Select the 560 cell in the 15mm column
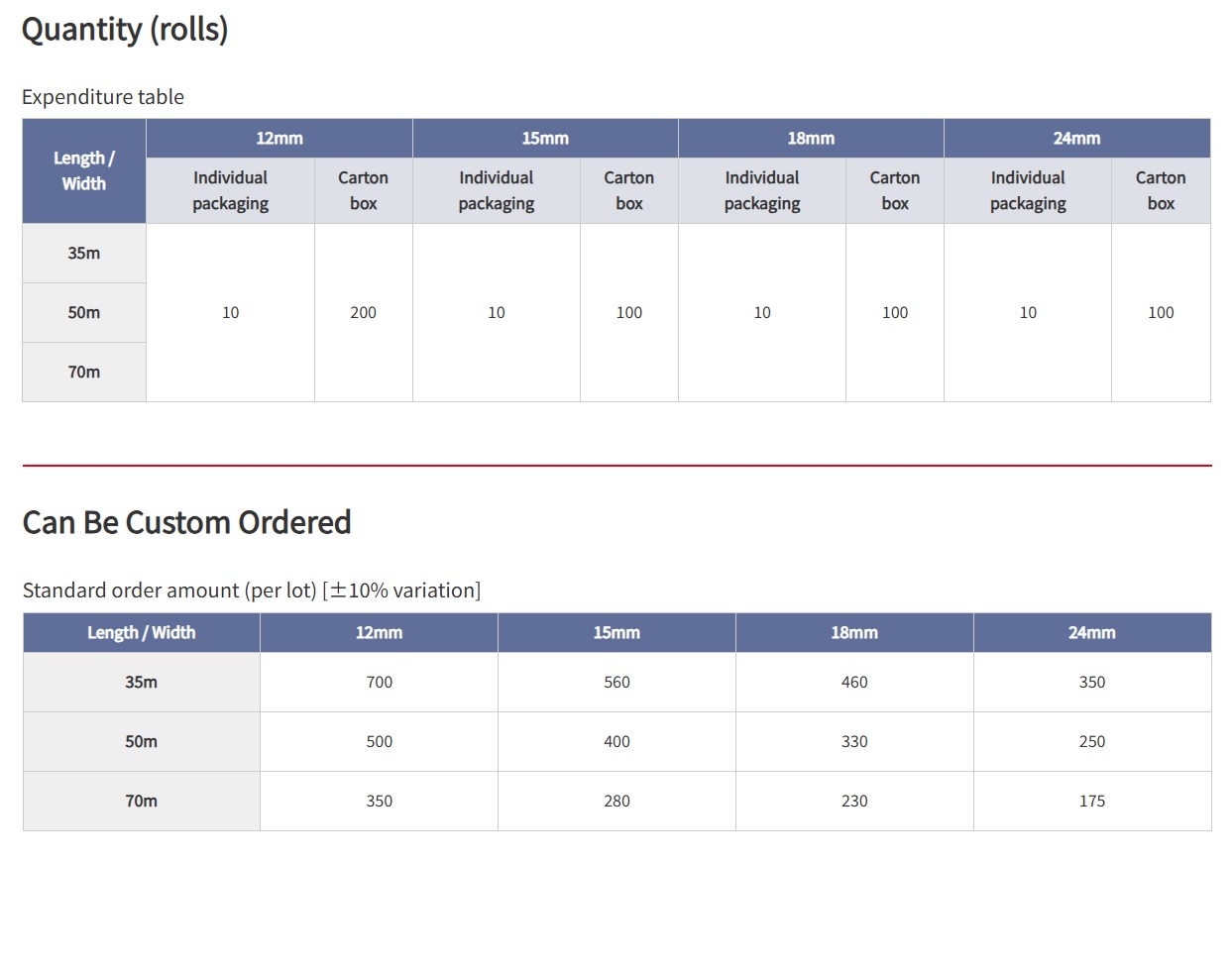1232x968 pixels. click(x=616, y=683)
